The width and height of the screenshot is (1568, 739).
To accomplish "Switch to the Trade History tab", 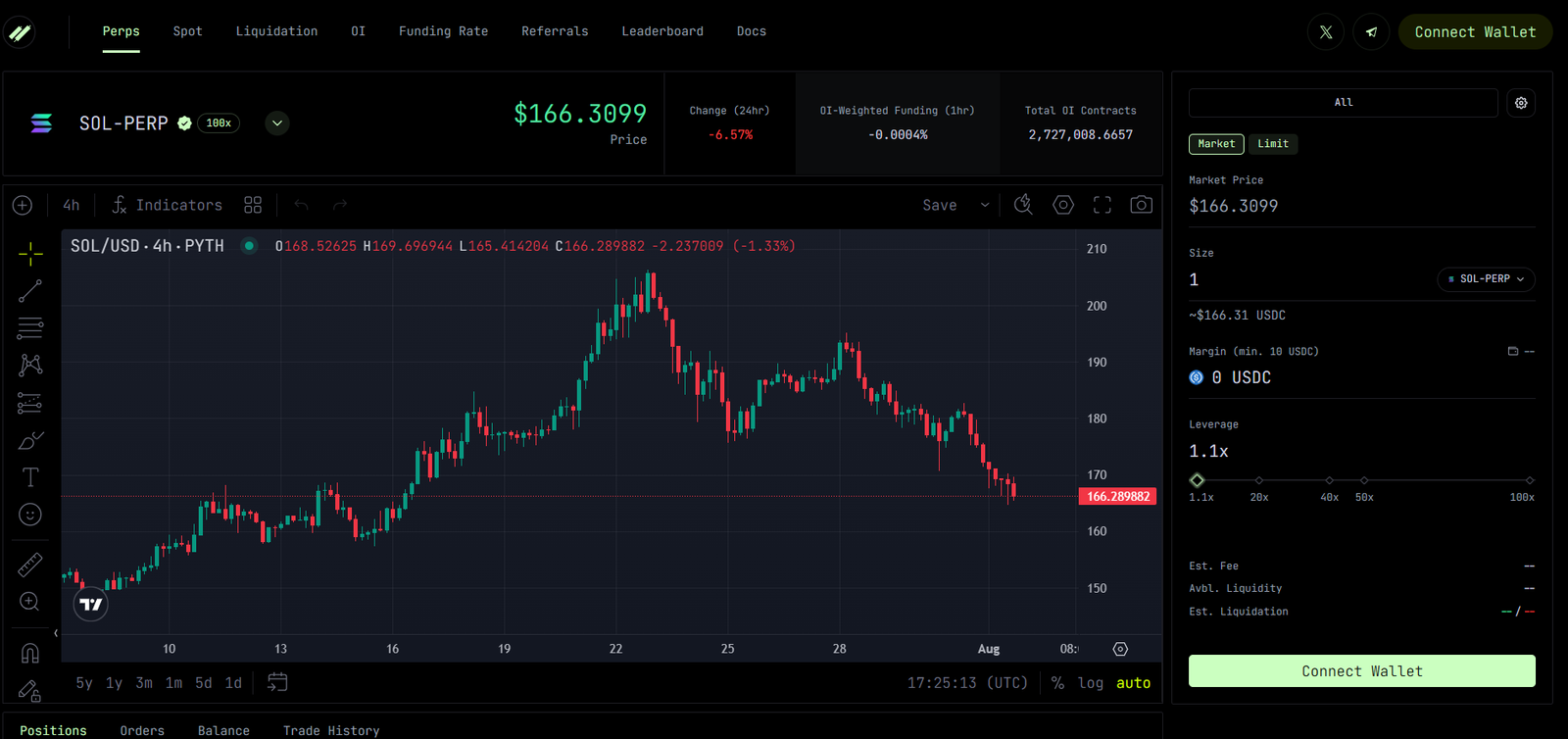I will click(x=331, y=730).
